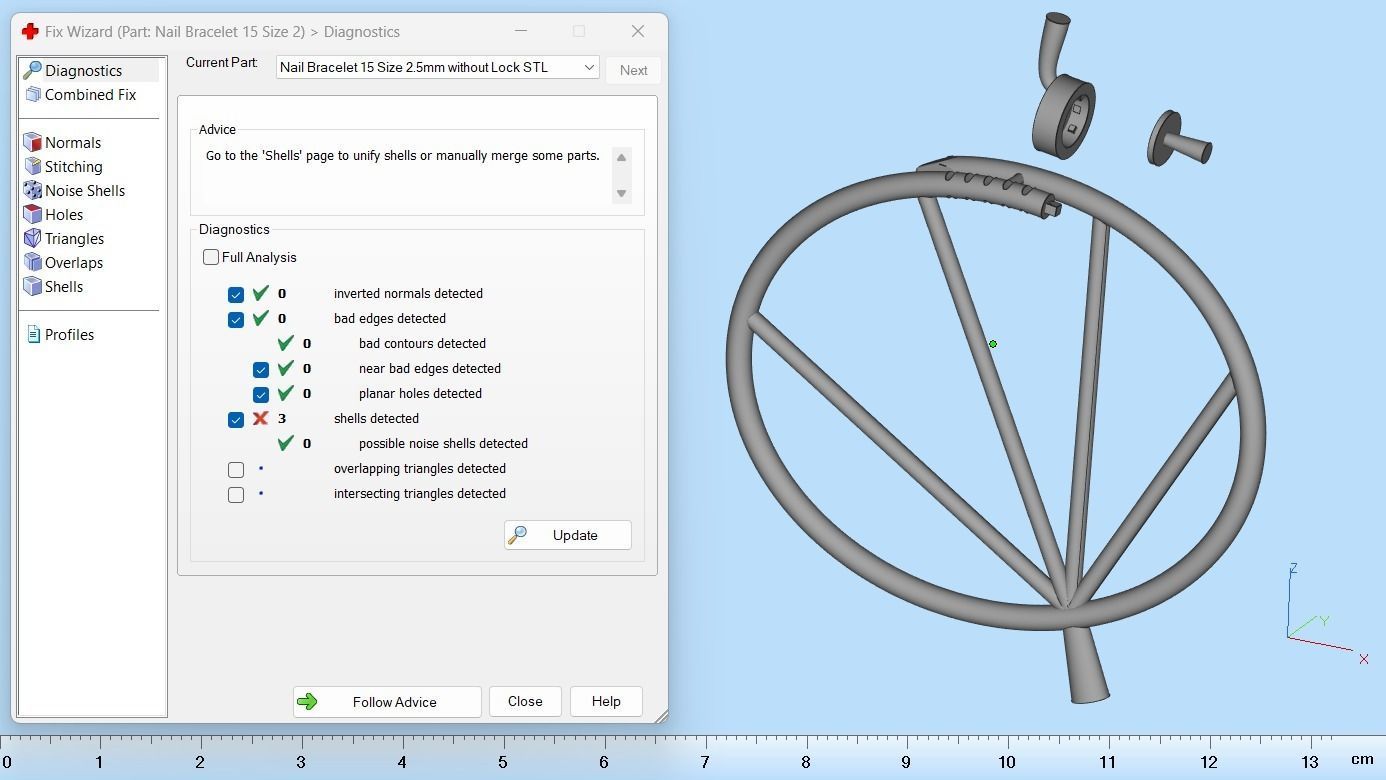1386x780 pixels.
Task: Click the green check beside planar holes detected
Action: point(286,393)
